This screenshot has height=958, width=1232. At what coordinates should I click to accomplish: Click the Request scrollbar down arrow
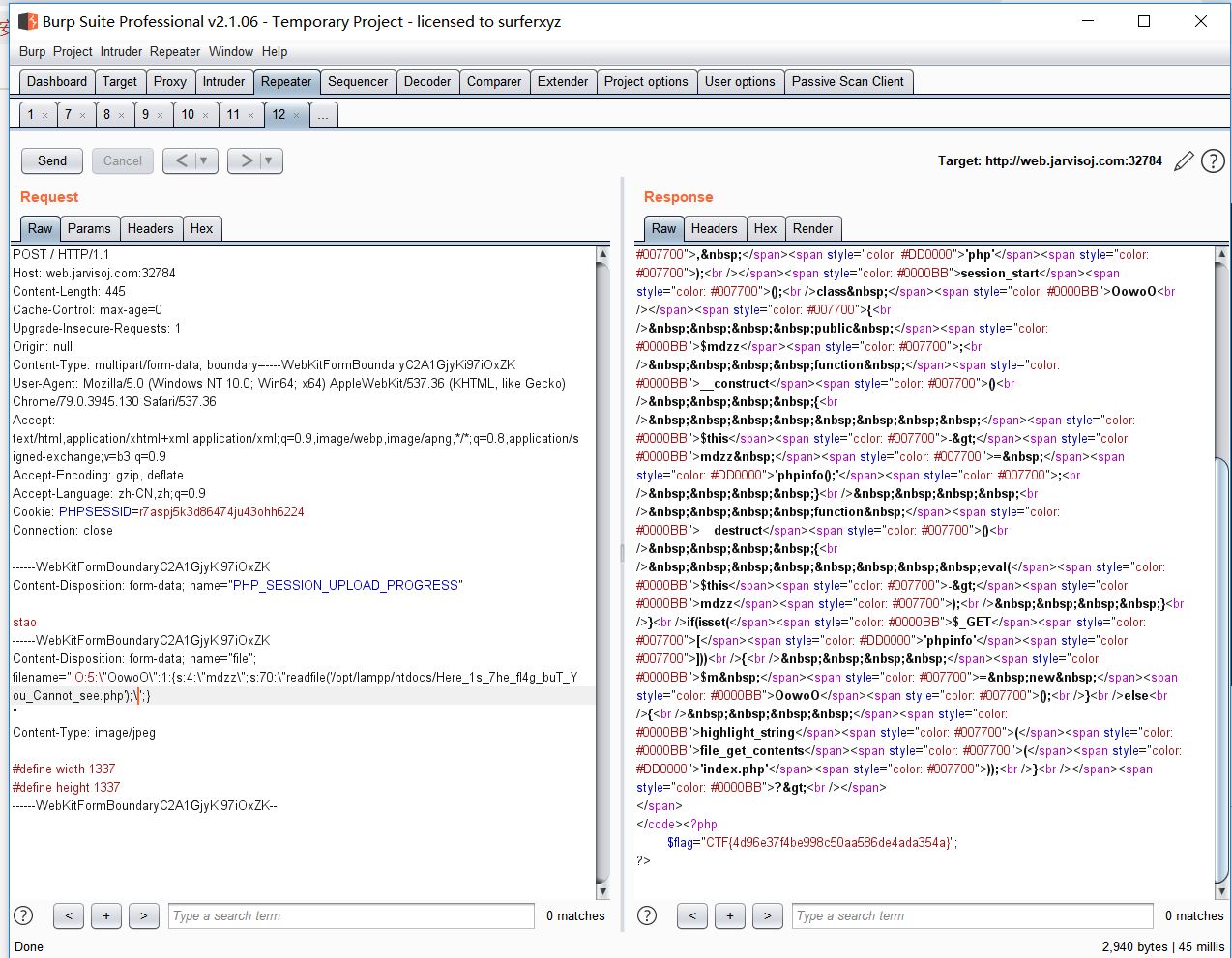(603, 891)
